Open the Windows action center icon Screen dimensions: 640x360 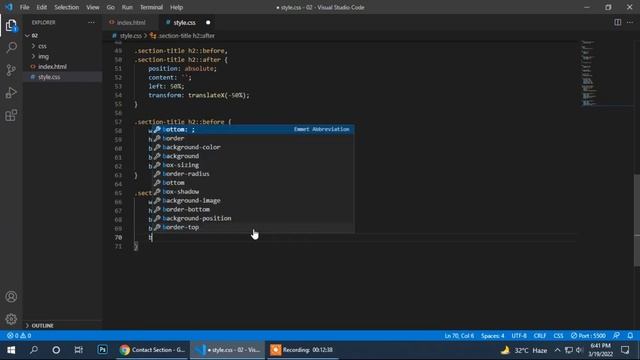(625, 350)
